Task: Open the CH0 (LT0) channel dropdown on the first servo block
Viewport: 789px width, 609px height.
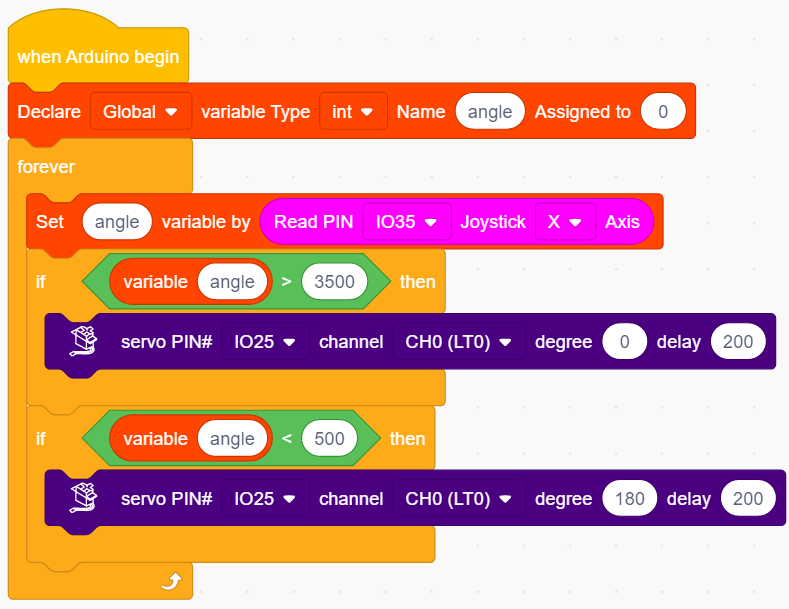Action: (459, 342)
